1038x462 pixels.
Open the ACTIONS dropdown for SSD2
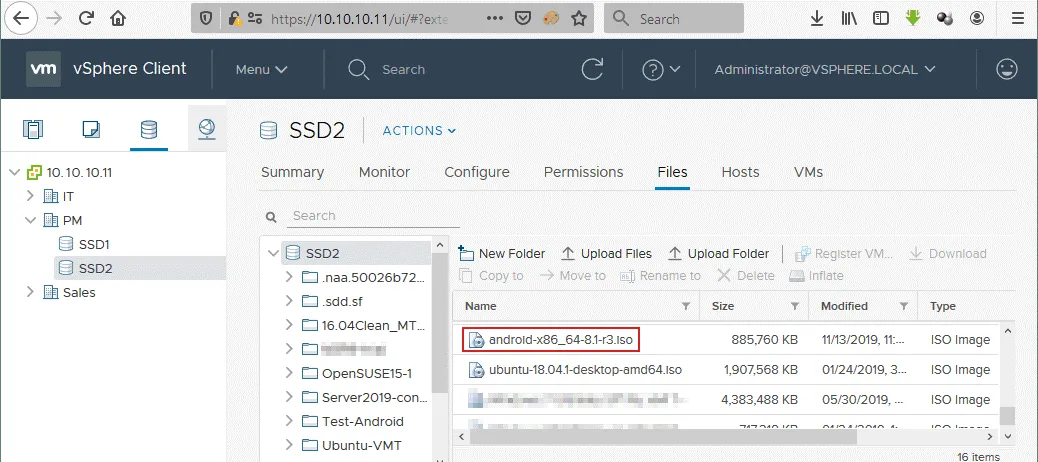pos(419,130)
